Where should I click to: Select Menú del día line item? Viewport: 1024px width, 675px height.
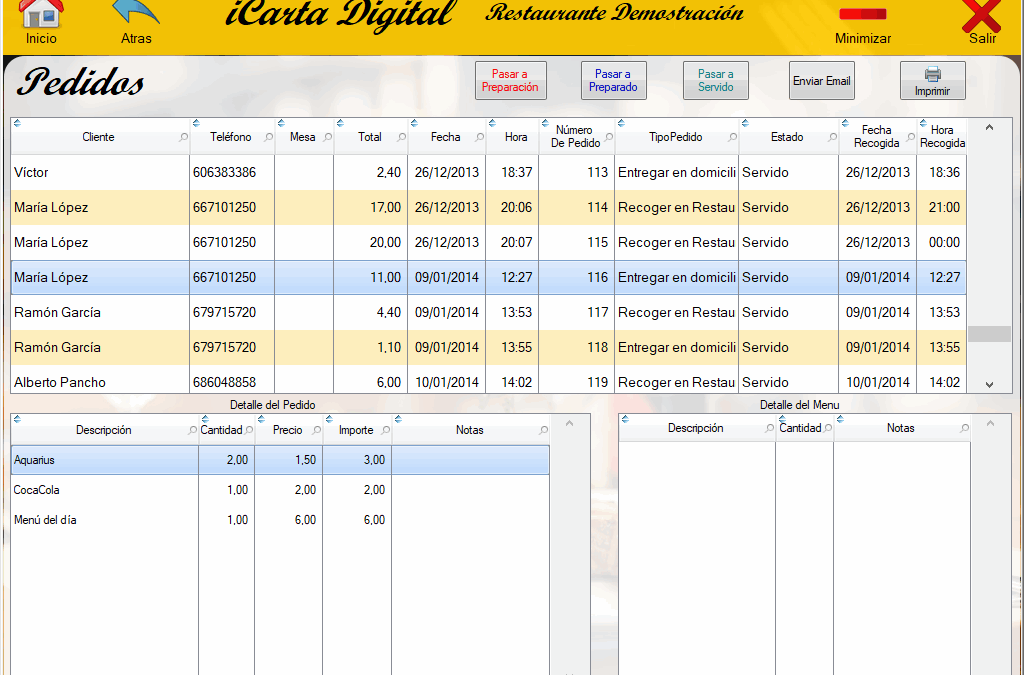pyautogui.click(x=280, y=520)
